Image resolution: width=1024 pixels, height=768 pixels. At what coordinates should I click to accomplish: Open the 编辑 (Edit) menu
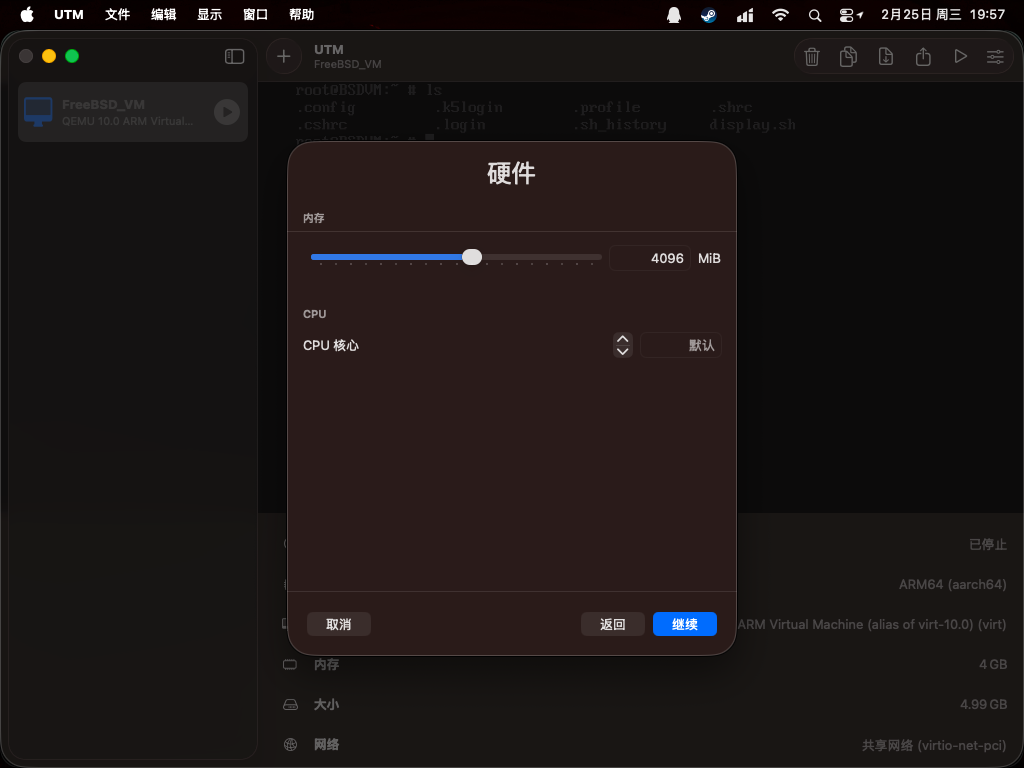pos(163,14)
